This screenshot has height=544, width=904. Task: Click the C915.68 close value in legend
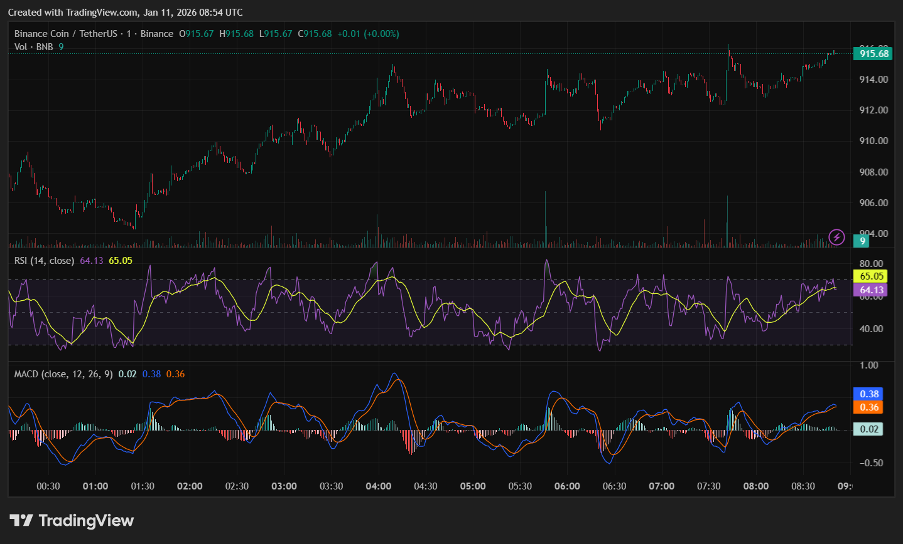point(317,34)
